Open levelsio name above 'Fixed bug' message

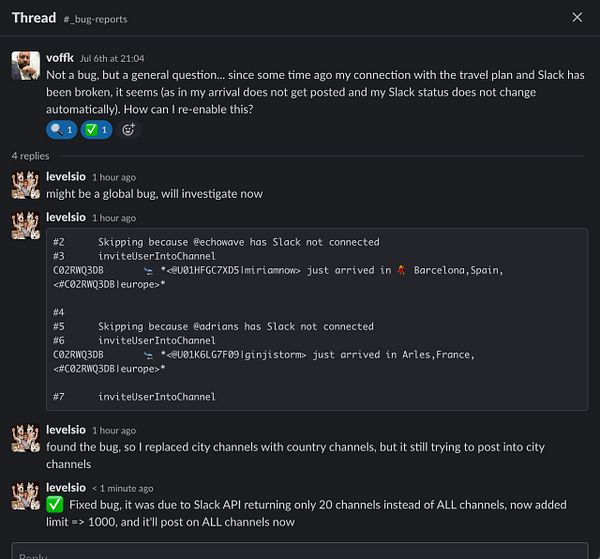pyautogui.click(x=66, y=487)
